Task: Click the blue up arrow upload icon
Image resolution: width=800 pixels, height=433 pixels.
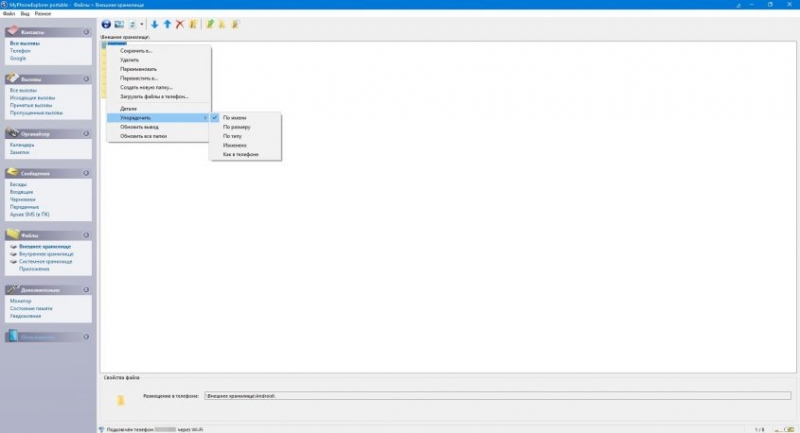Action: (167, 24)
